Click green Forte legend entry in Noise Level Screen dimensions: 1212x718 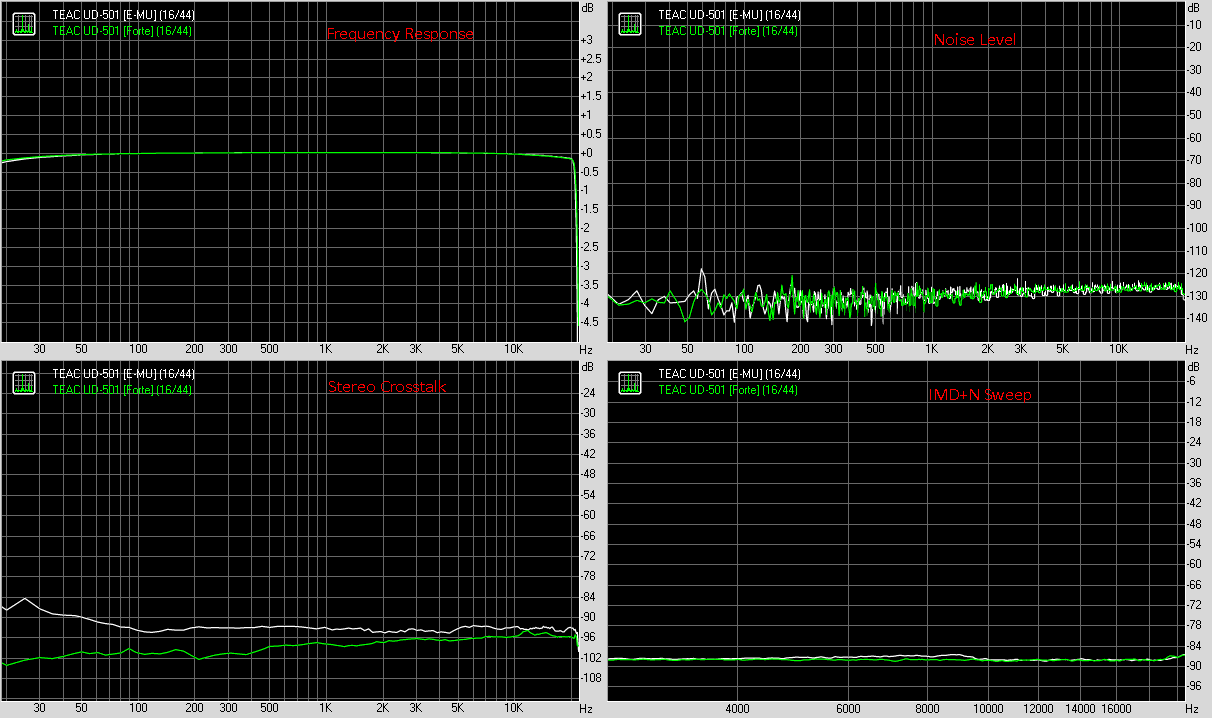(729, 30)
